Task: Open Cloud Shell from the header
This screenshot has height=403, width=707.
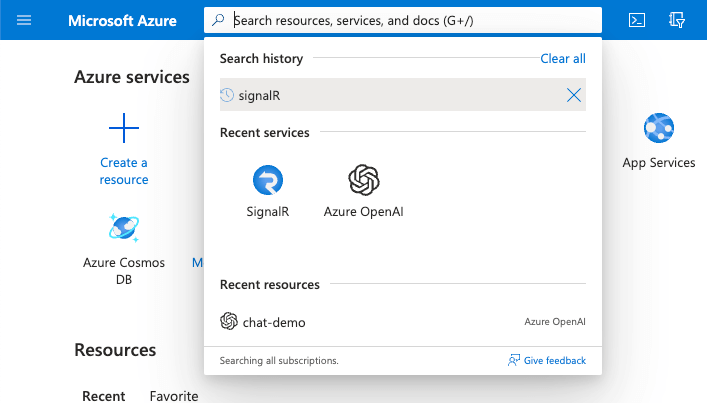Action: coord(637,20)
